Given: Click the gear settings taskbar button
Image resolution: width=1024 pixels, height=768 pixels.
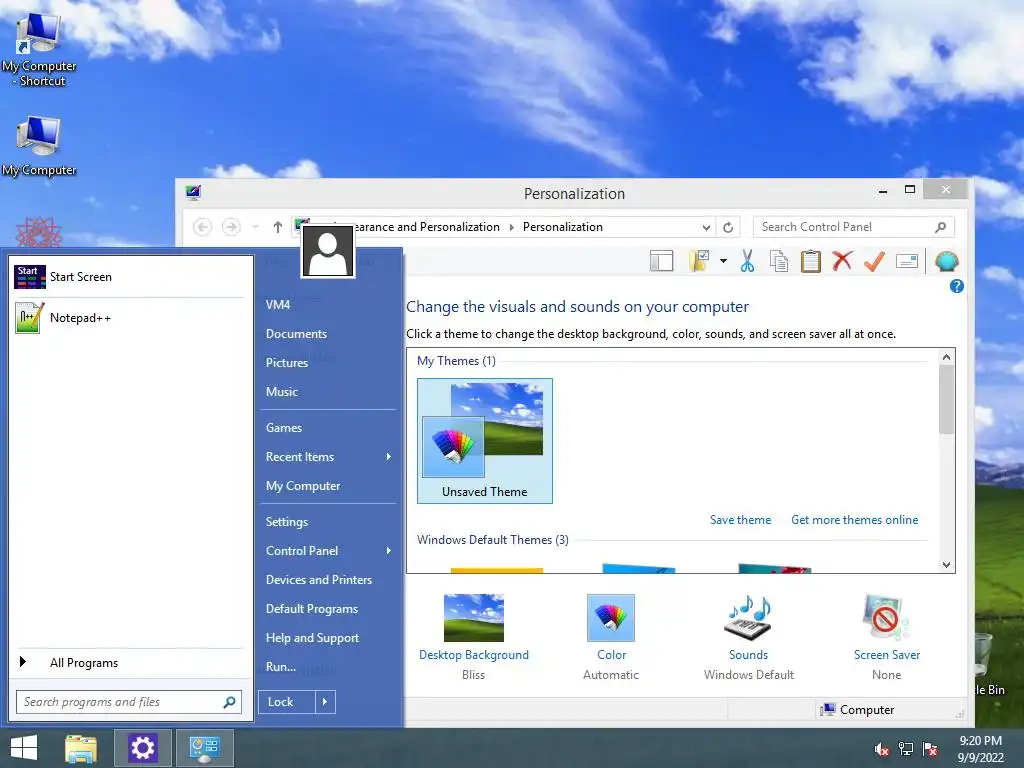Looking at the screenshot, I should coord(142,748).
